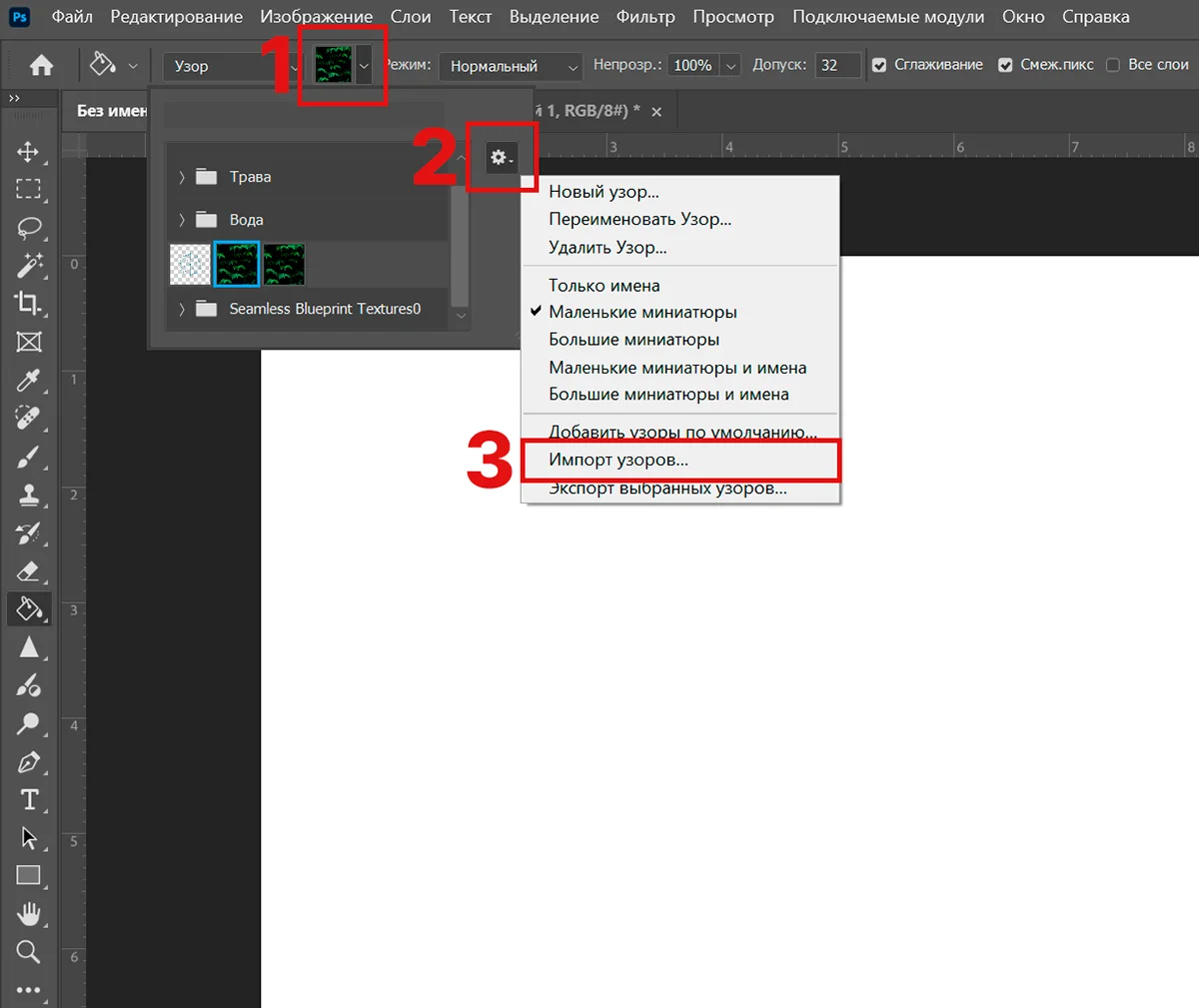1199x1008 pixels.
Task: Select the Brush tool
Action: 29,457
